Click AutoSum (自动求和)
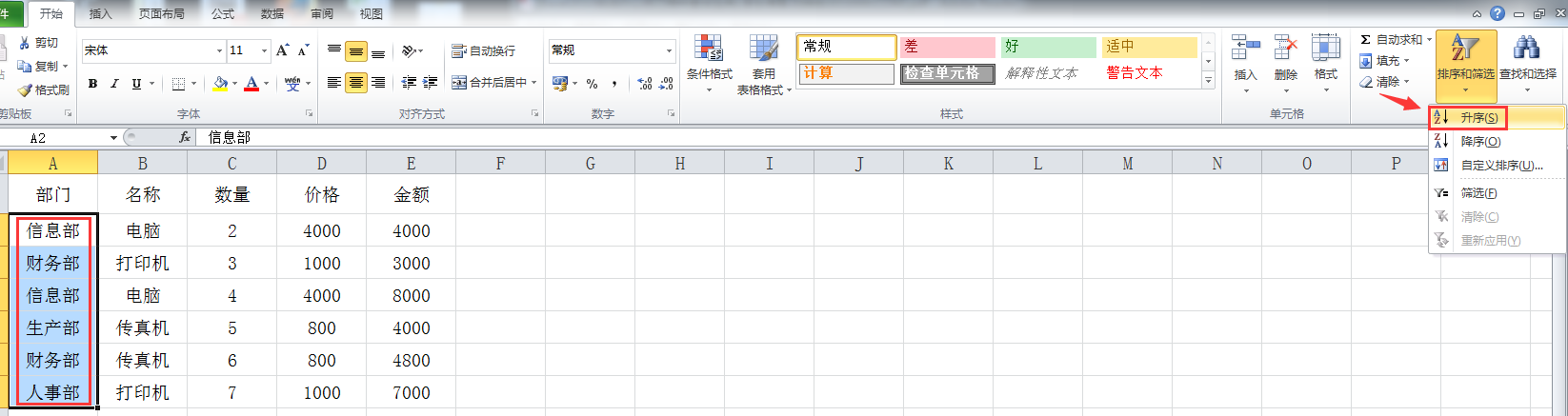Image resolution: width=1568 pixels, height=416 pixels. point(1396,39)
